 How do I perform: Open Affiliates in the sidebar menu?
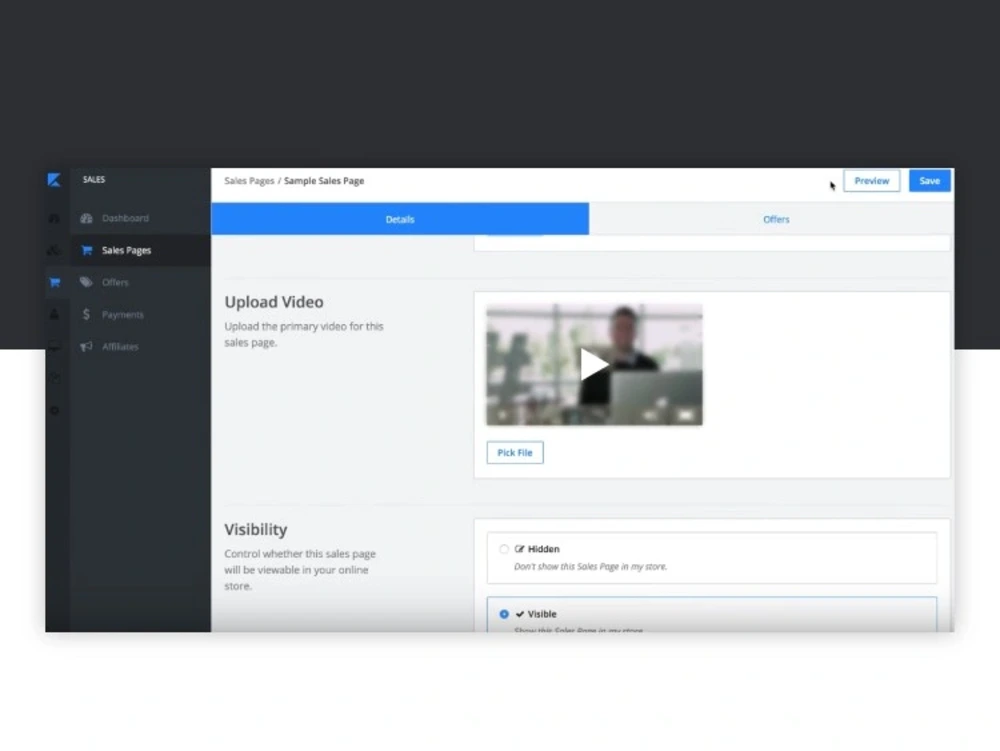pyautogui.click(x=140, y=346)
